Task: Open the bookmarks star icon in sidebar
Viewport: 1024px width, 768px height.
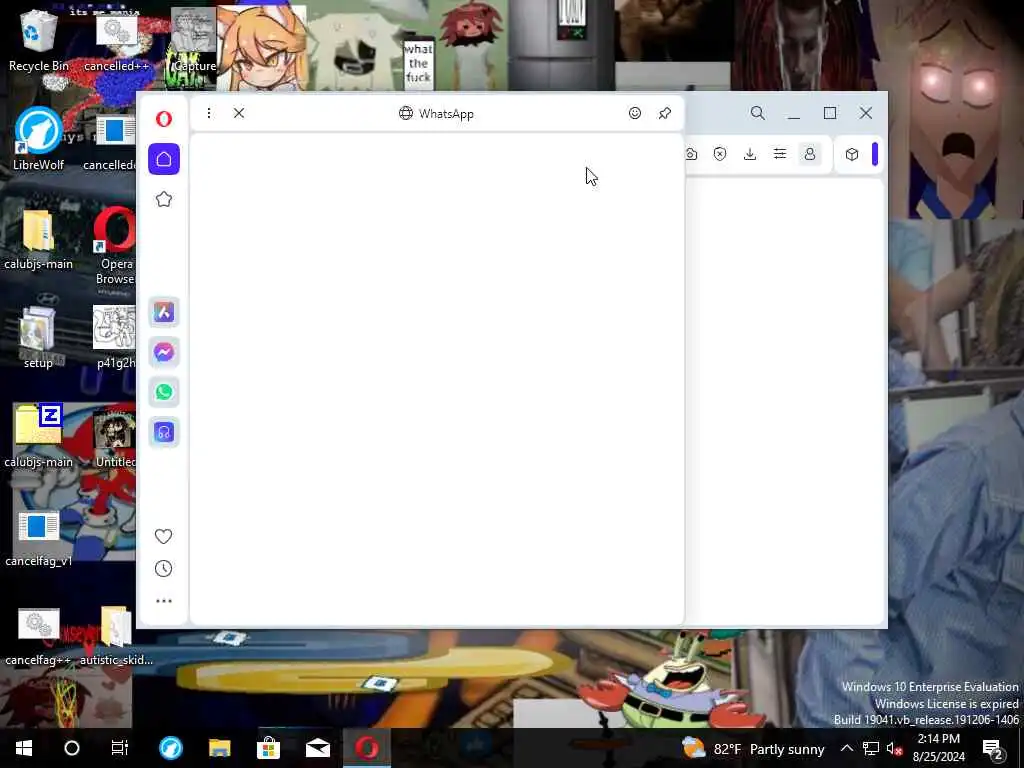Action: coord(164,199)
